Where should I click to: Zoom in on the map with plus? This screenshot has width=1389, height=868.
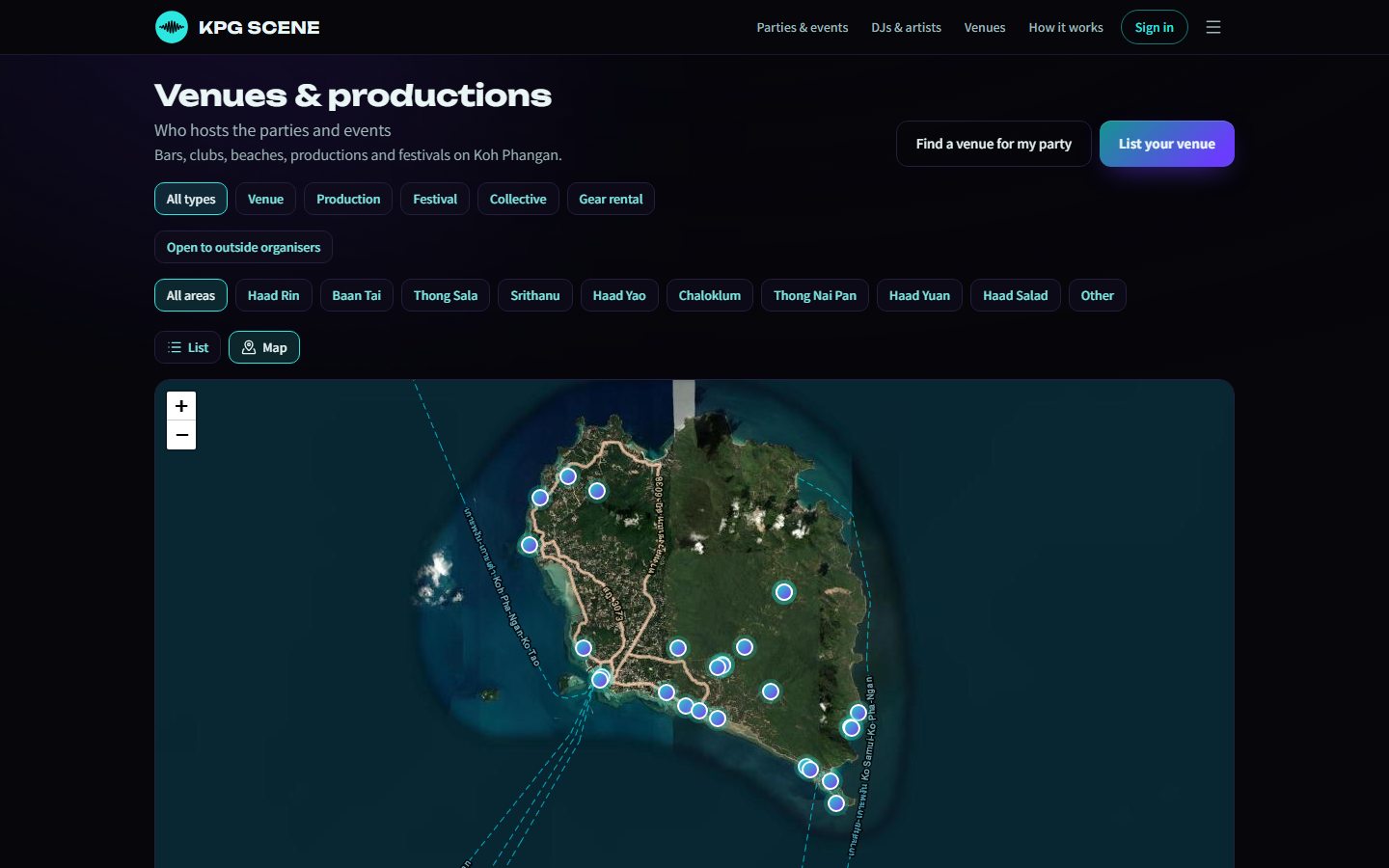[x=181, y=406]
